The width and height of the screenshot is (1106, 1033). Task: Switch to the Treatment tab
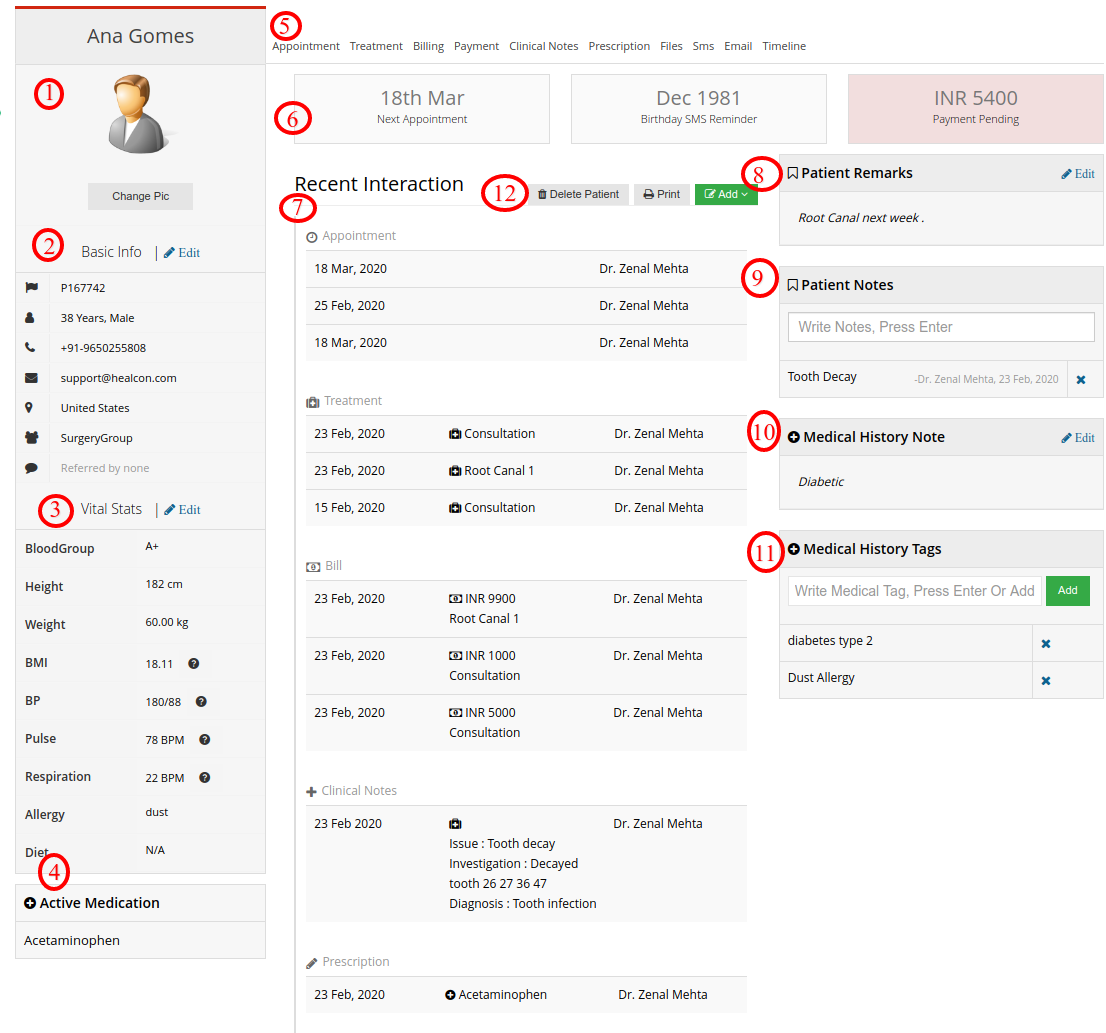click(x=376, y=46)
